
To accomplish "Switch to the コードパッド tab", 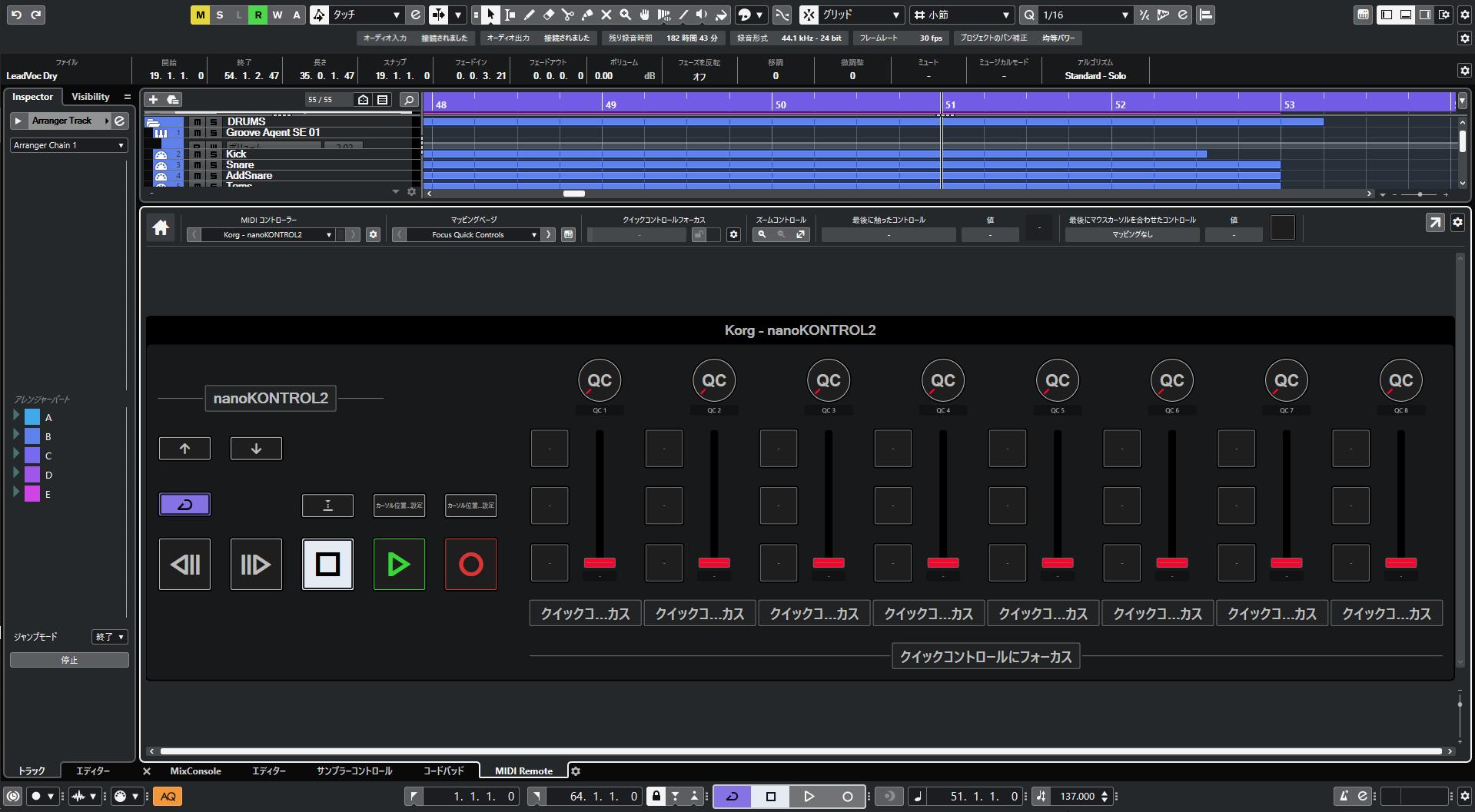I will [443, 771].
